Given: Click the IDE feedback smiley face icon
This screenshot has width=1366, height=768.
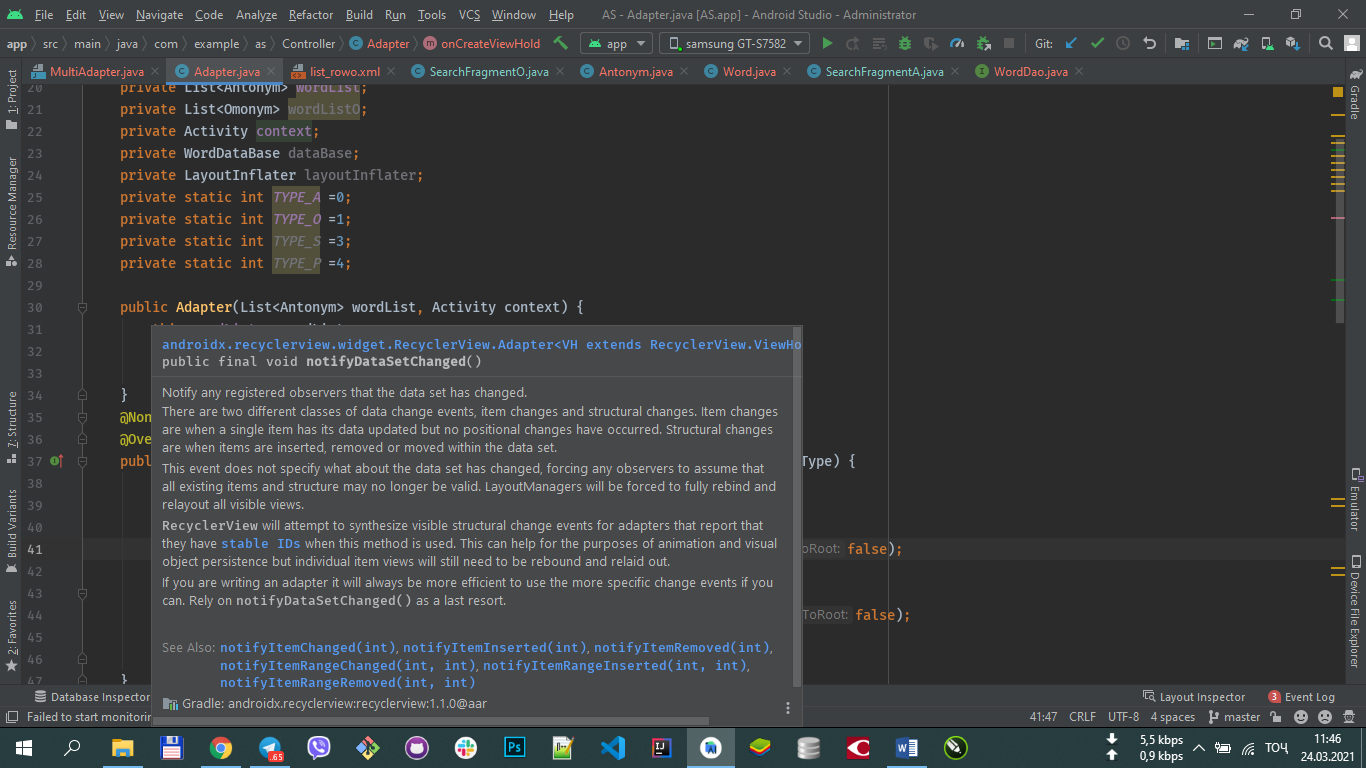Looking at the screenshot, I should point(1301,717).
